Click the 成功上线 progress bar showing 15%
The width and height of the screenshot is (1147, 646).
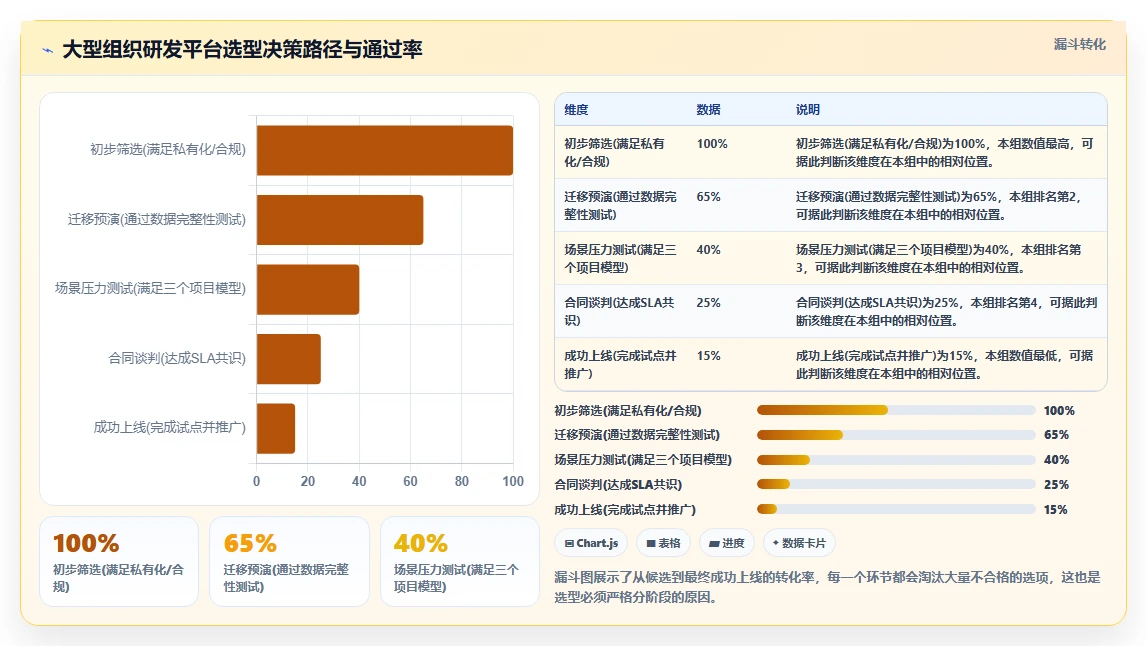pos(896,509)
